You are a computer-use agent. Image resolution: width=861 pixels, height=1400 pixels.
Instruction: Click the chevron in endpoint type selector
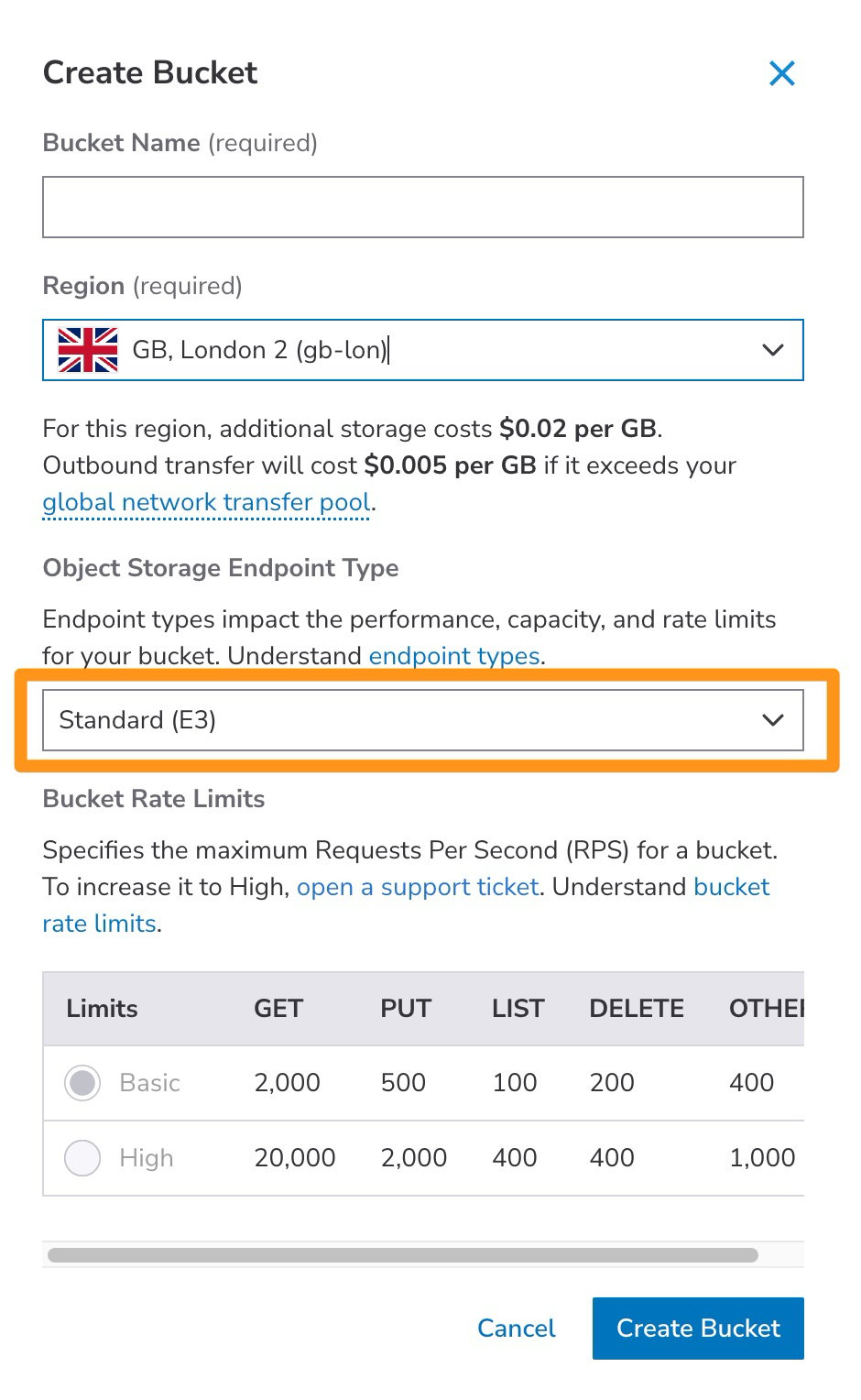click(773, 720)
